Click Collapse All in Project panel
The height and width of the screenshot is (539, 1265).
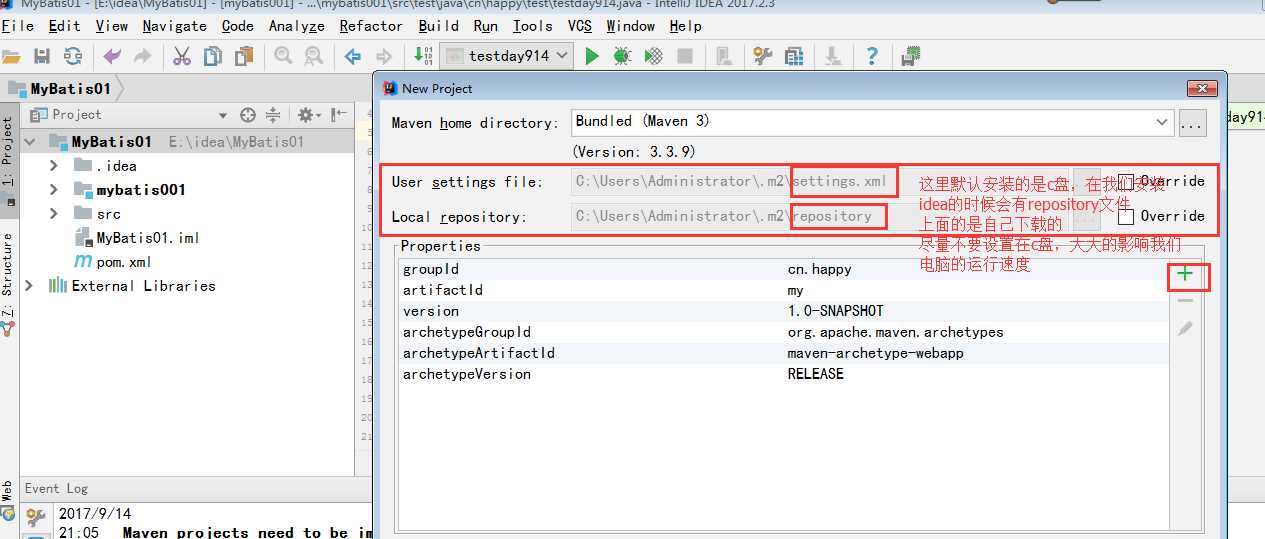272,115
